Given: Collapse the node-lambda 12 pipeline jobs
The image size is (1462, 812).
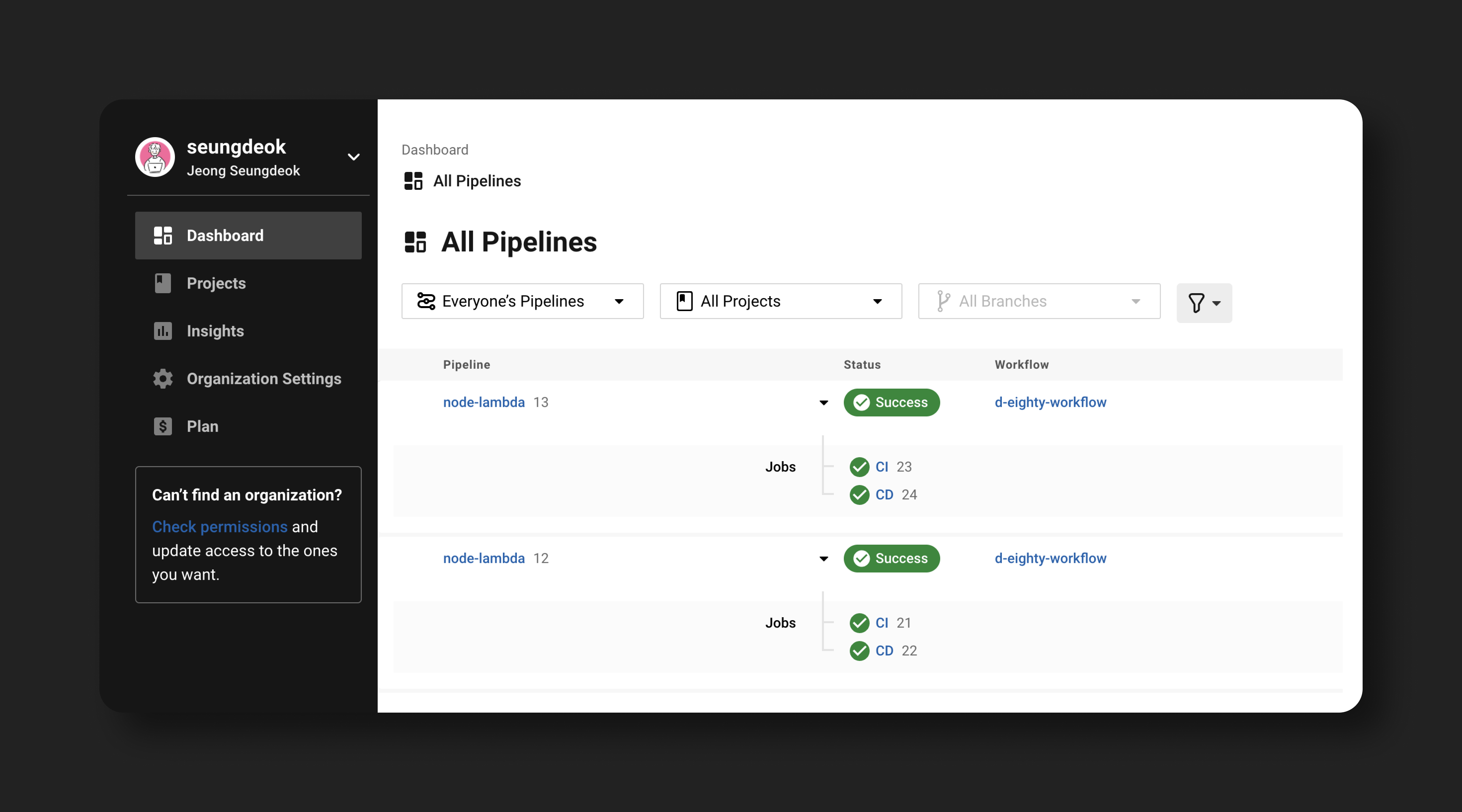Looking at the screenshot, I should [824, 559].
